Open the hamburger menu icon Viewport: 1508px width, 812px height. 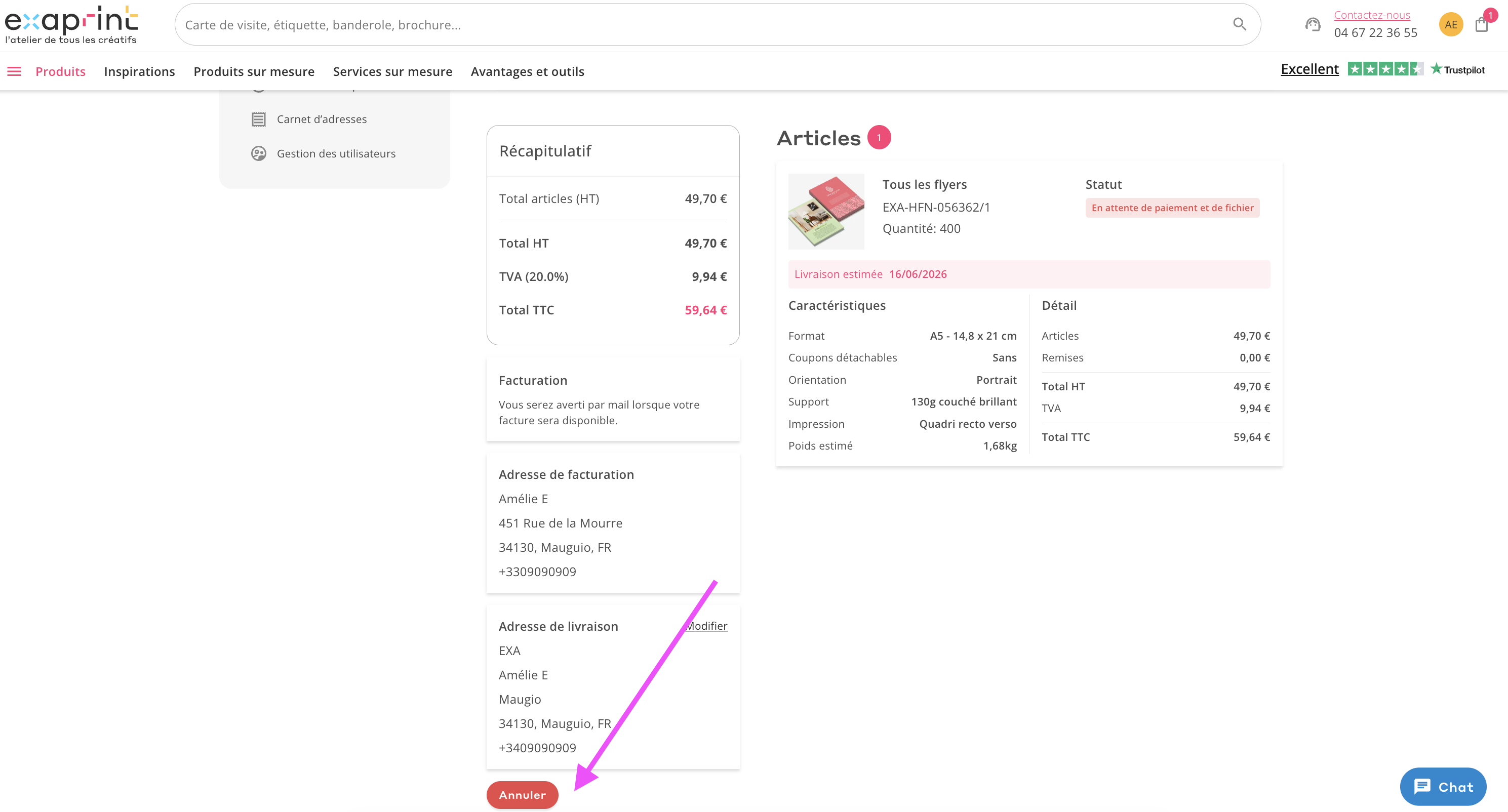(14, 71)
